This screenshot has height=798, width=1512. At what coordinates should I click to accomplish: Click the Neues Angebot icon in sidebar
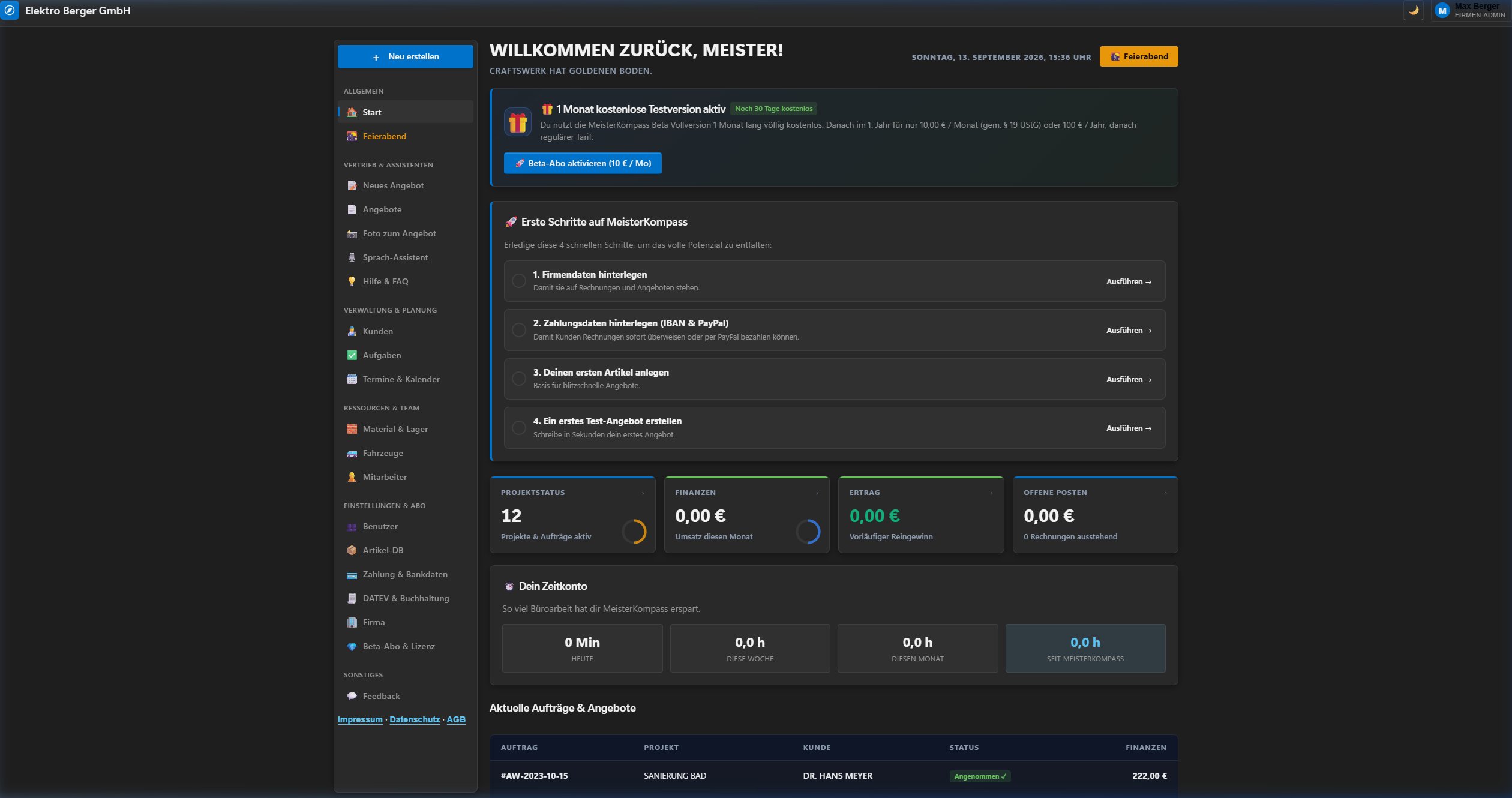(x=352, y=185)
